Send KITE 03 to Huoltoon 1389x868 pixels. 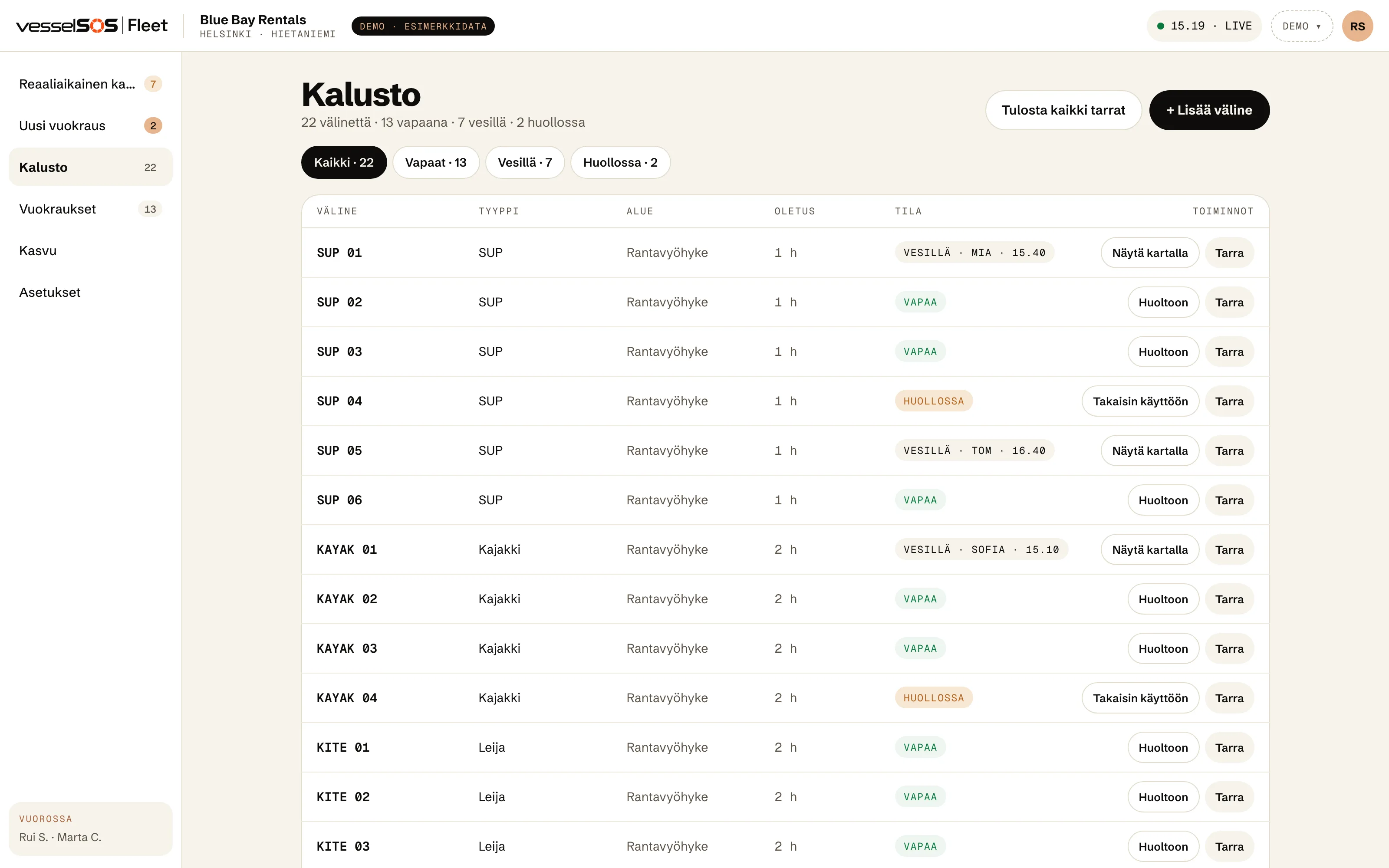tap(1163, 847)
